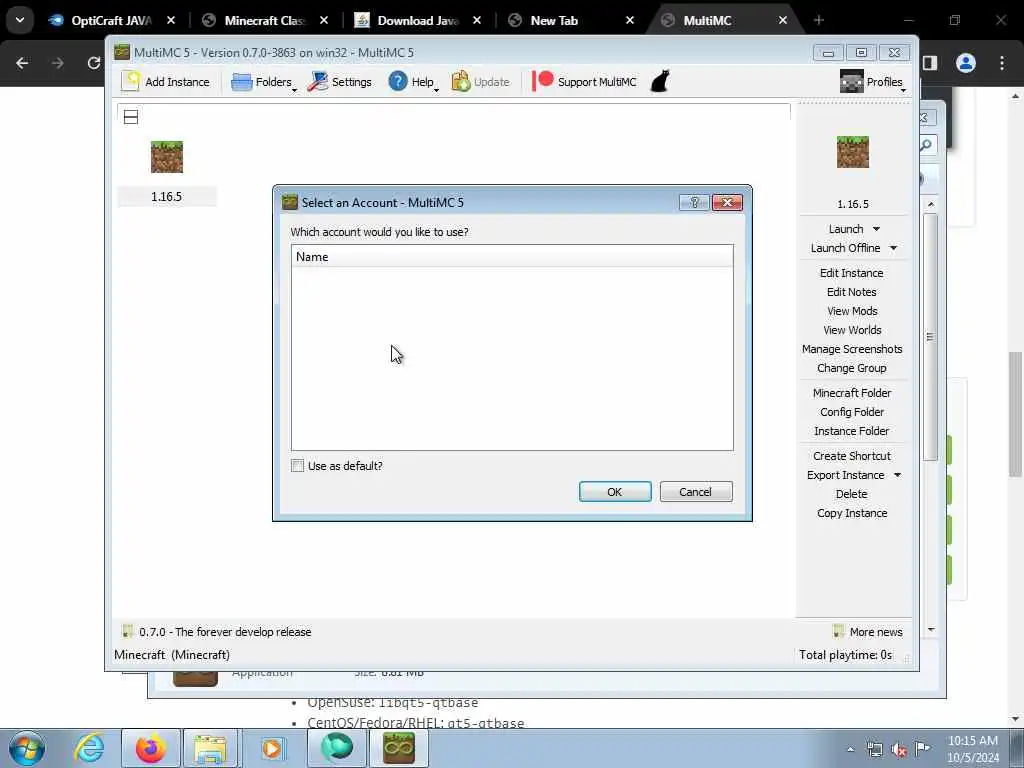The image size is (1024, 768).
Task: Open Edit Notes
Action: 852,292
